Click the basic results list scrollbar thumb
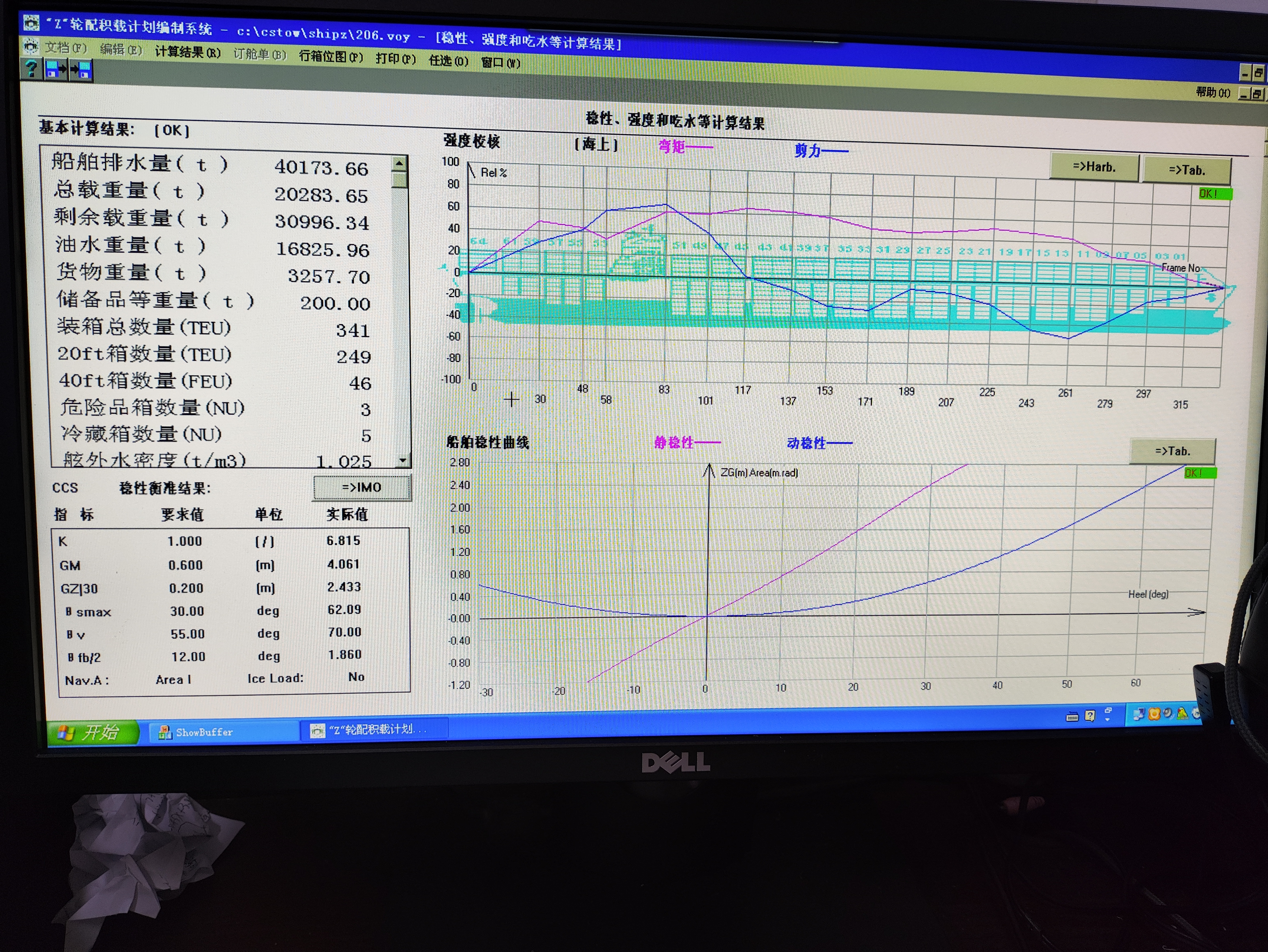The height and width of the screenshot is (952, 1268). (400, 180)
